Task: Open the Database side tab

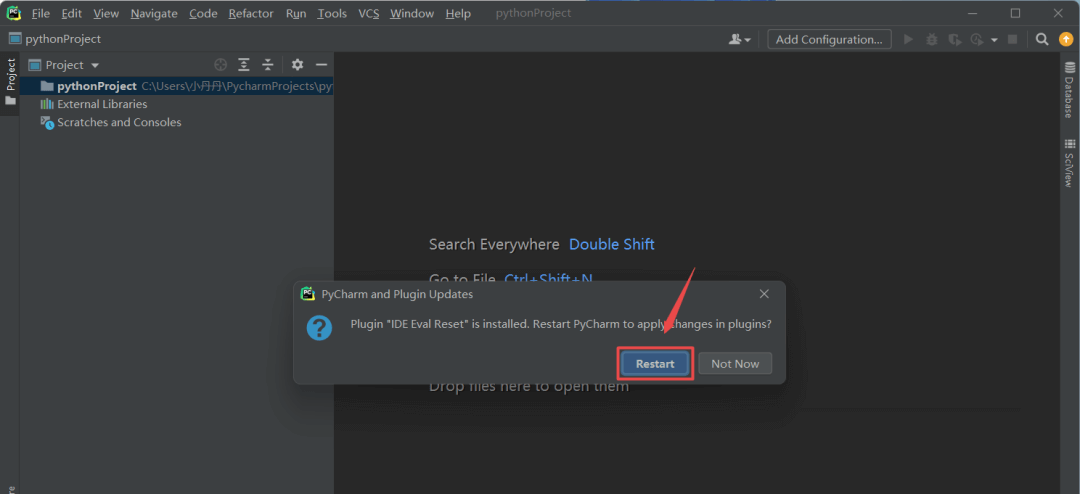Action: coord(1069,90)
